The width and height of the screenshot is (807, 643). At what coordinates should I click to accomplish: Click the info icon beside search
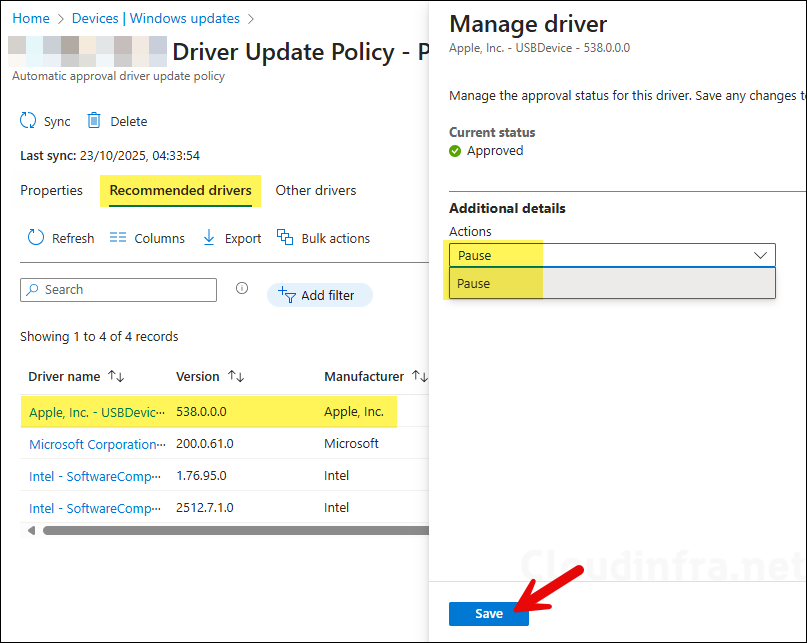coord(241,288)
